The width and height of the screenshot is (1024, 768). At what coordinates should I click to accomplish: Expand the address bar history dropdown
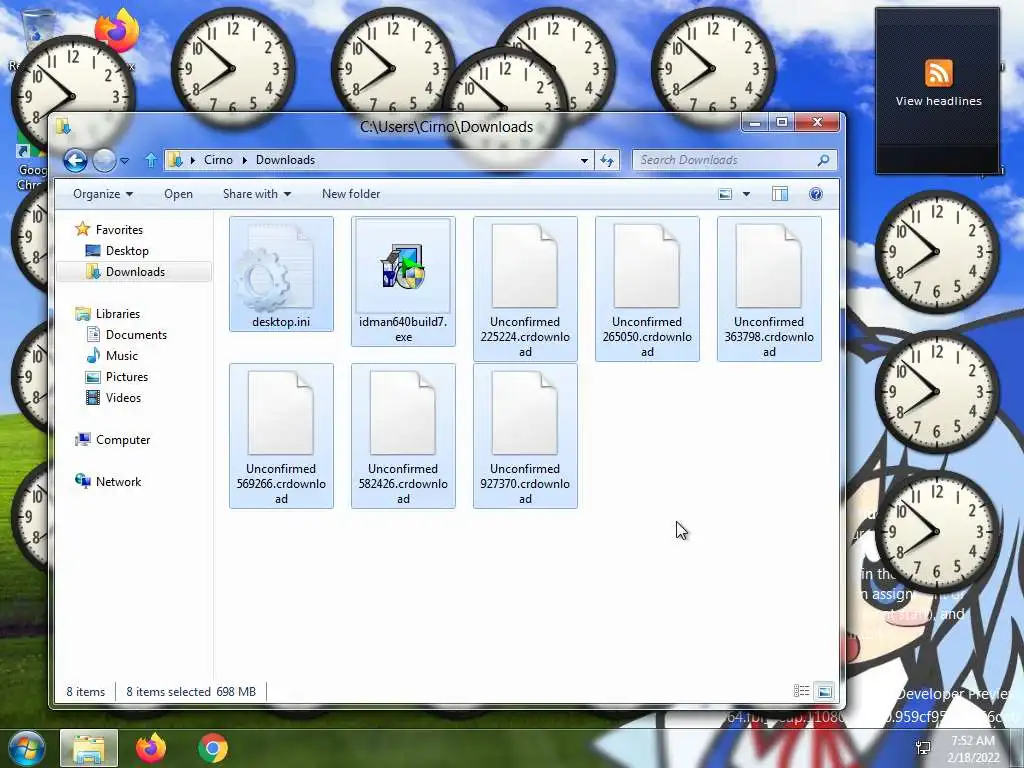pyautogui.click(x=584, y=161)
